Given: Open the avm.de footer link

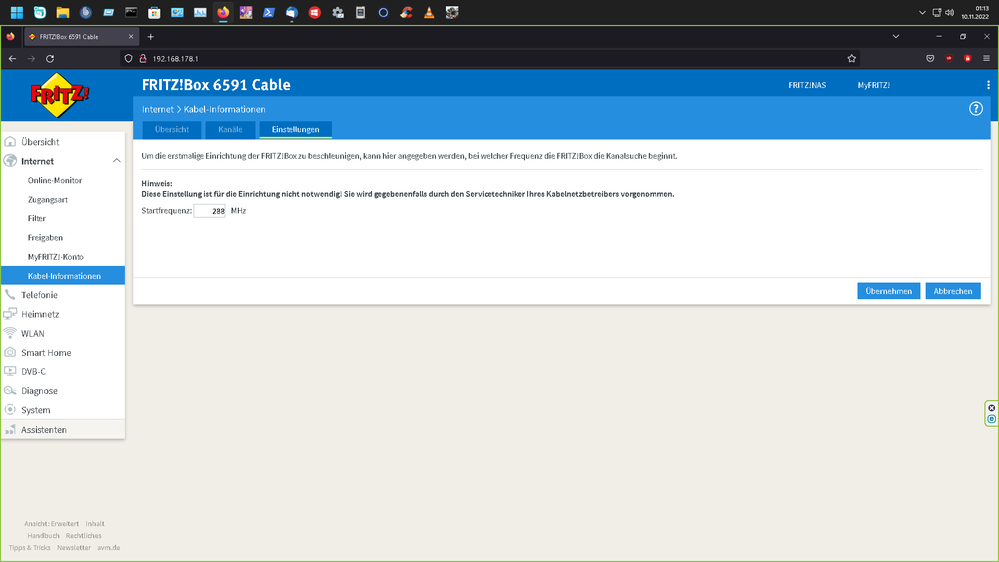Looking at the screenshot, I should (x=108, y=548).
